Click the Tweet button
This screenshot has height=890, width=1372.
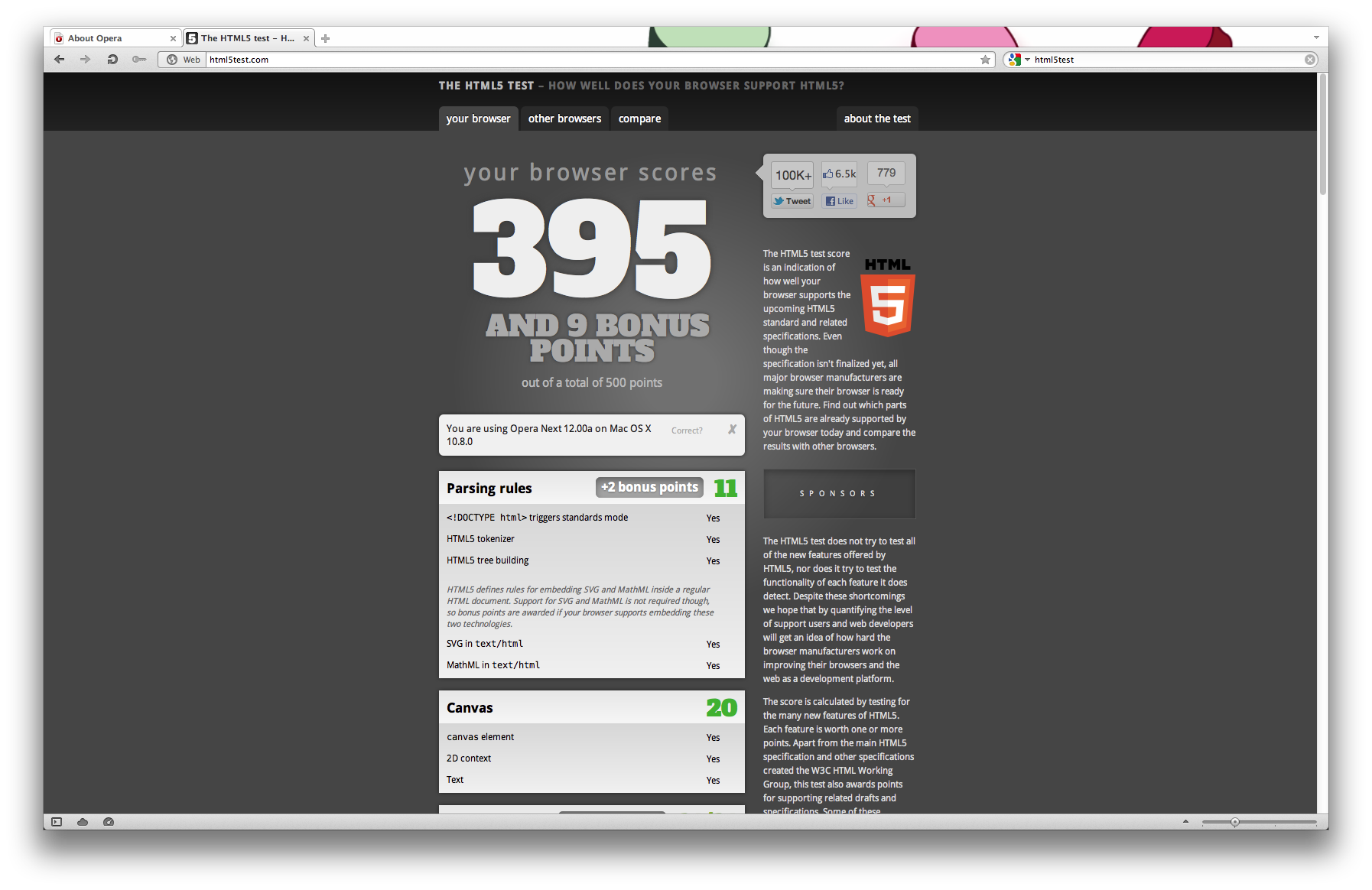[792, 201]
